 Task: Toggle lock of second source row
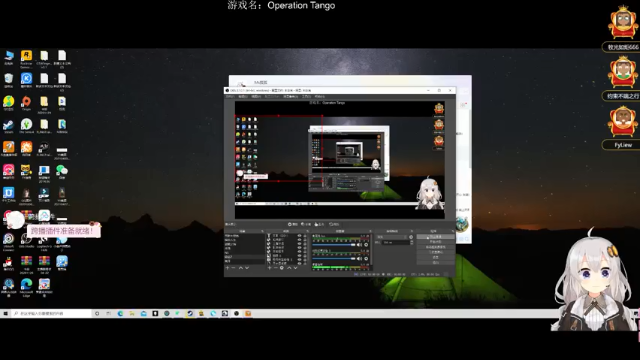(x=304, y=240)
